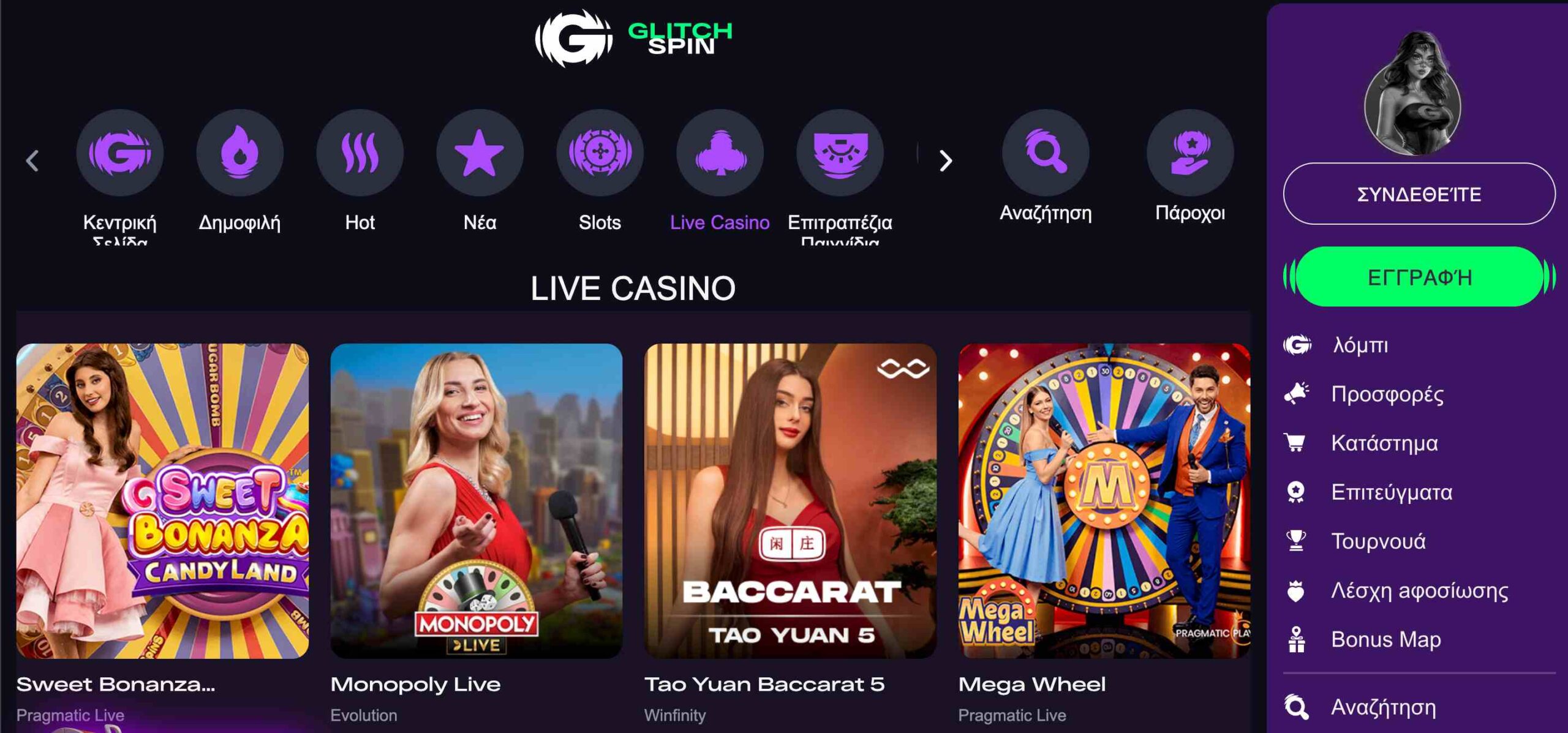Image resolution: width=1568 pixels, height=733 pixels.
Task: Open Bonus Map in the sidebar
Action: [x=1385, y=639]
